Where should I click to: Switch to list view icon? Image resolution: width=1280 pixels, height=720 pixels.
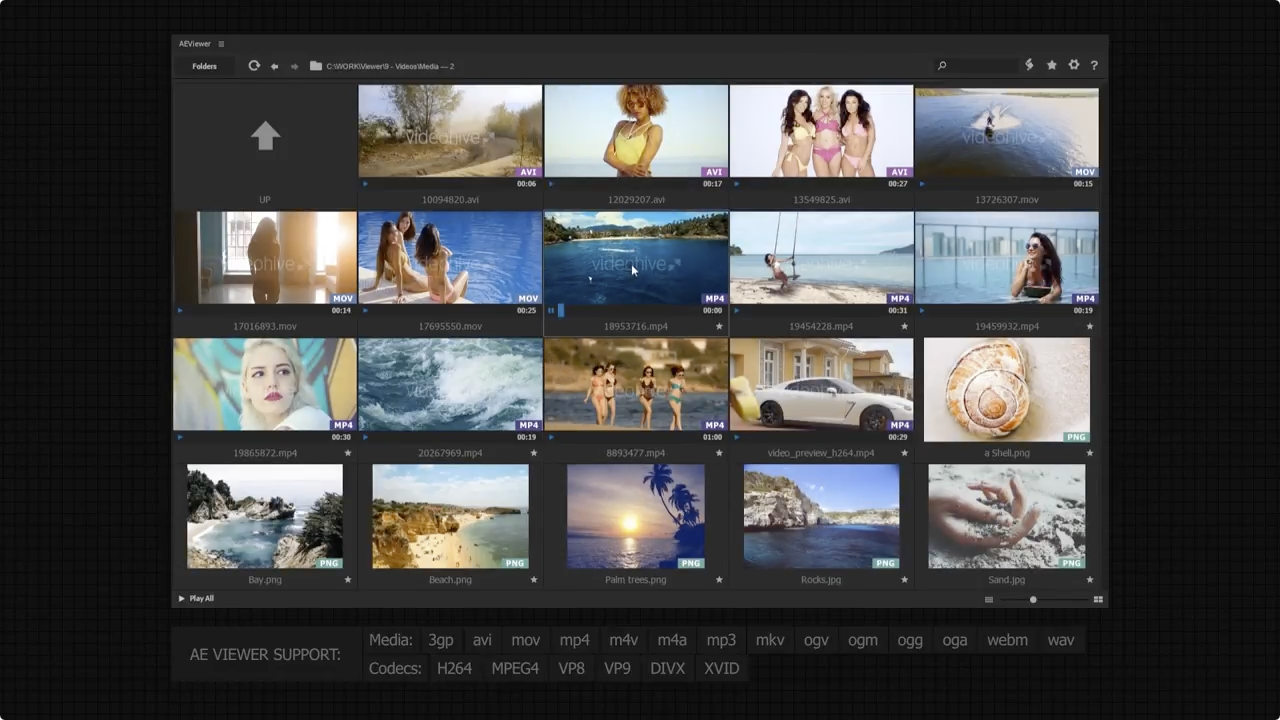click(988, 599)
